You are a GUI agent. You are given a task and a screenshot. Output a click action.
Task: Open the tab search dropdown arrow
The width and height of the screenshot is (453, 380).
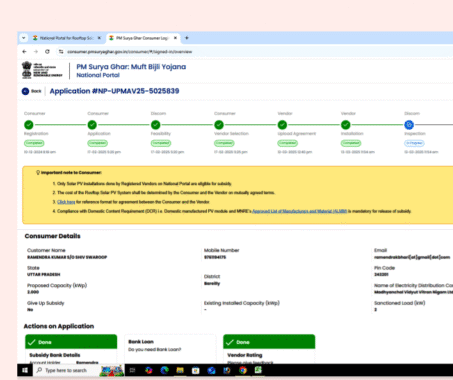[24, 38]
